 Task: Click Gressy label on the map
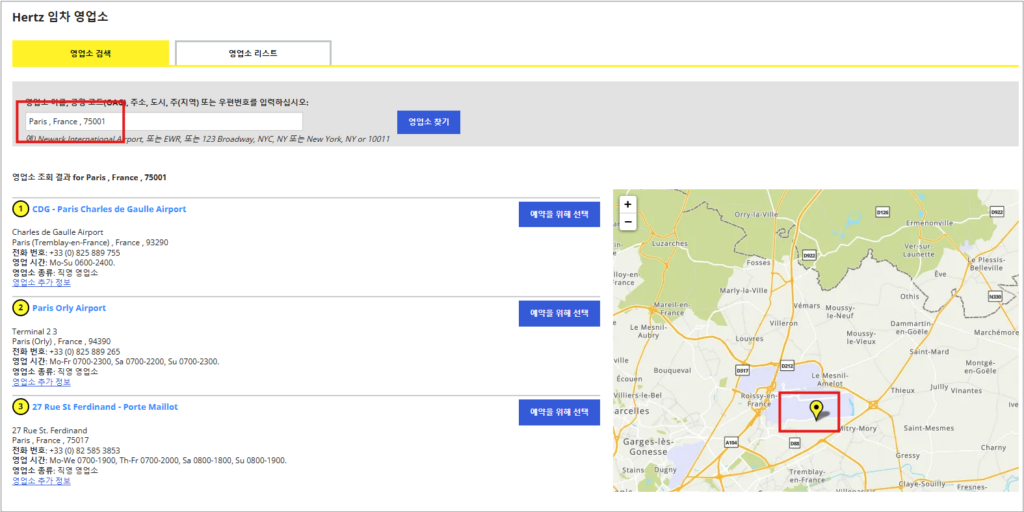pos(909,455)
